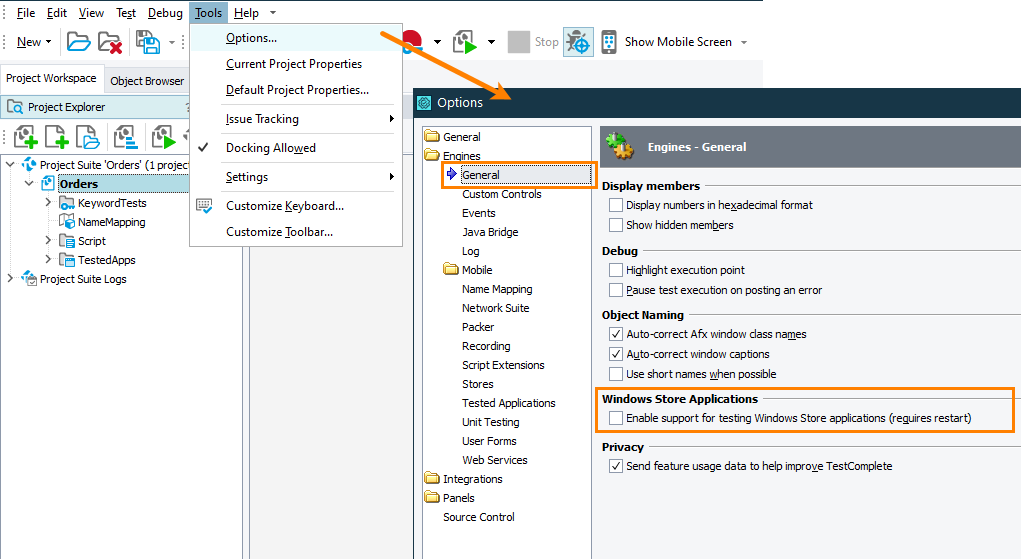Select Name Mapping options page
This screenshot has width=1021, height=559.
(x=497, y=289)
